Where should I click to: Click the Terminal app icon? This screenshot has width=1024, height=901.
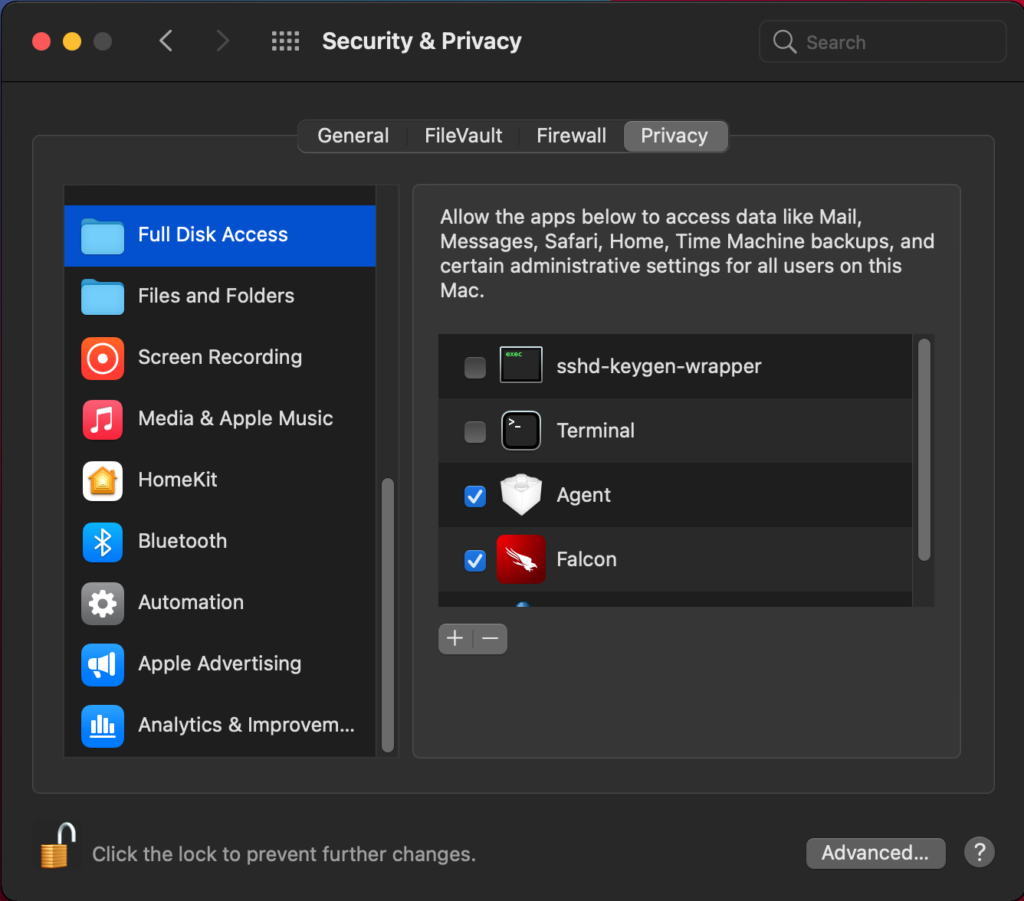[521, 430]
